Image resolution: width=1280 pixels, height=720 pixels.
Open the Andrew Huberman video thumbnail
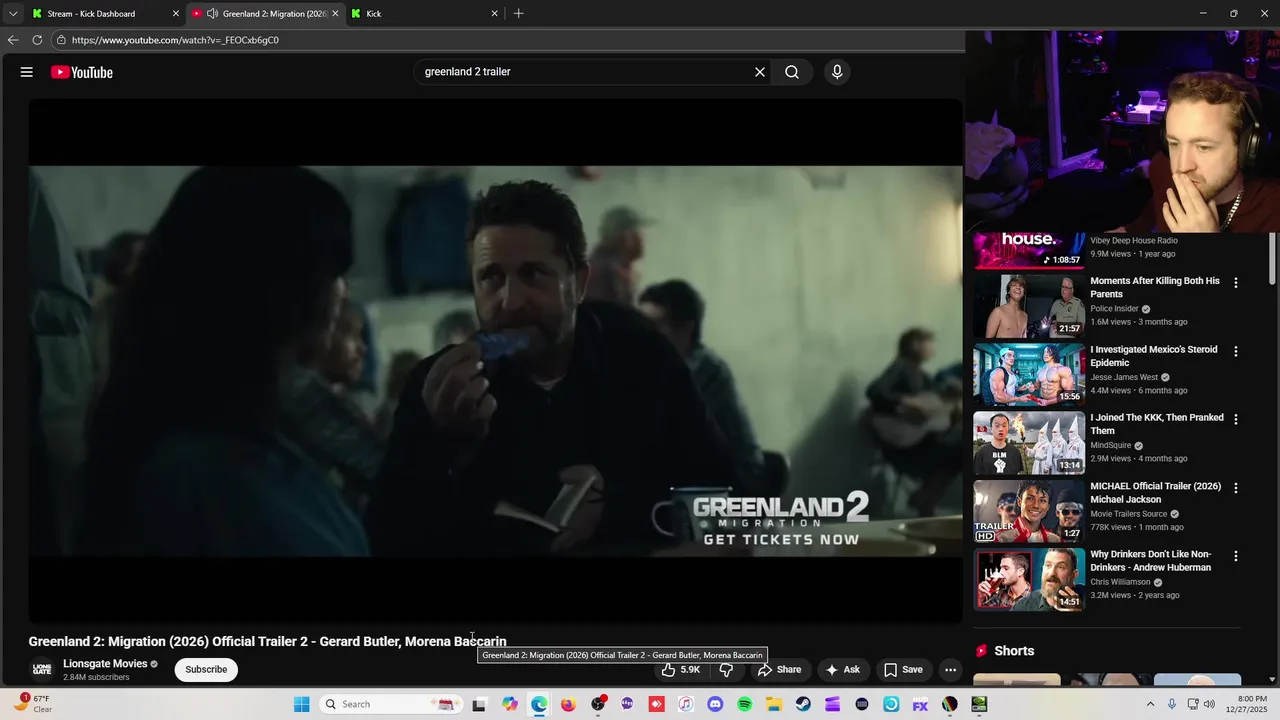1029,579
